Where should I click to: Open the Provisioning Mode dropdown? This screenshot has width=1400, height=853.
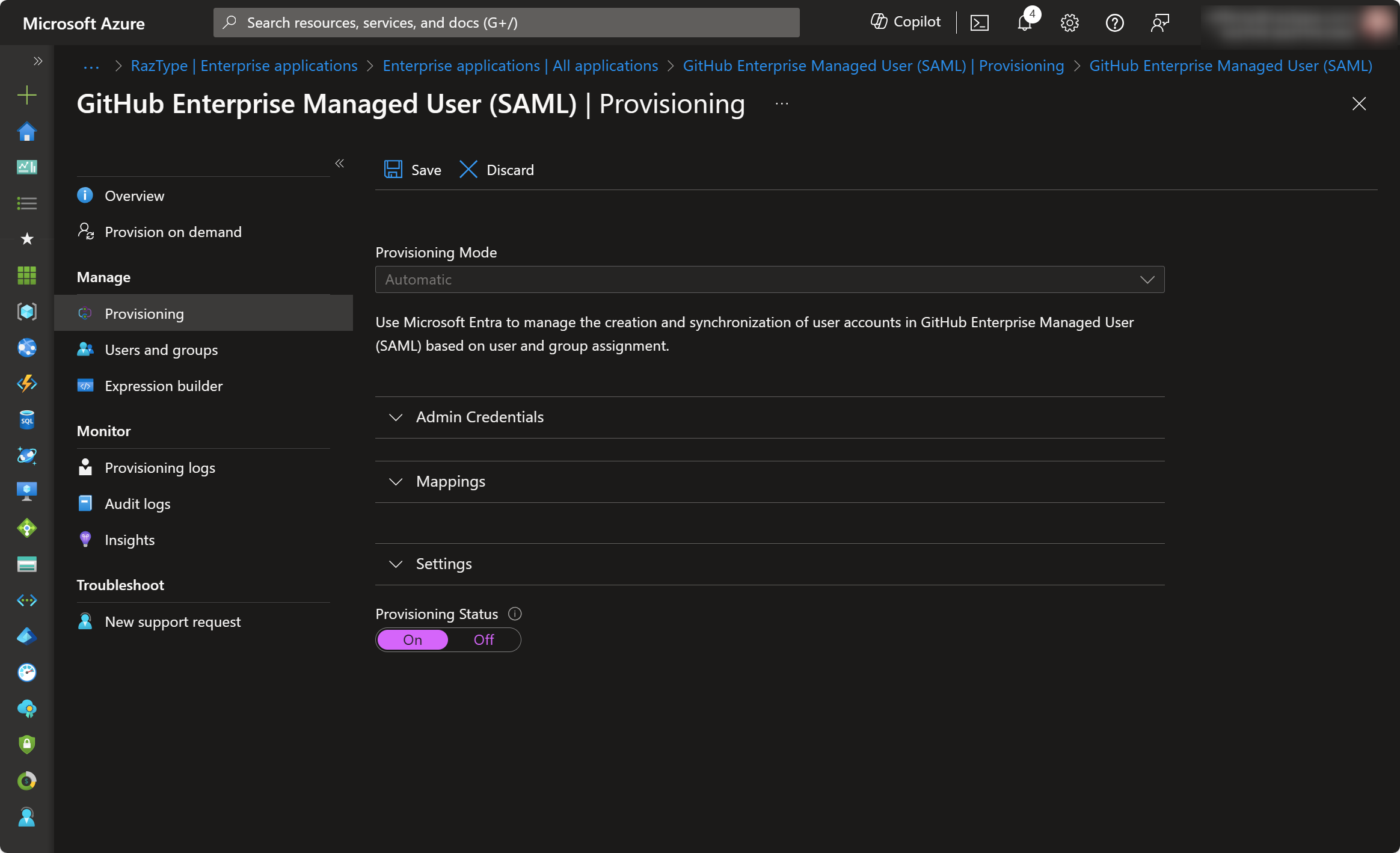(x=770, y=280)
